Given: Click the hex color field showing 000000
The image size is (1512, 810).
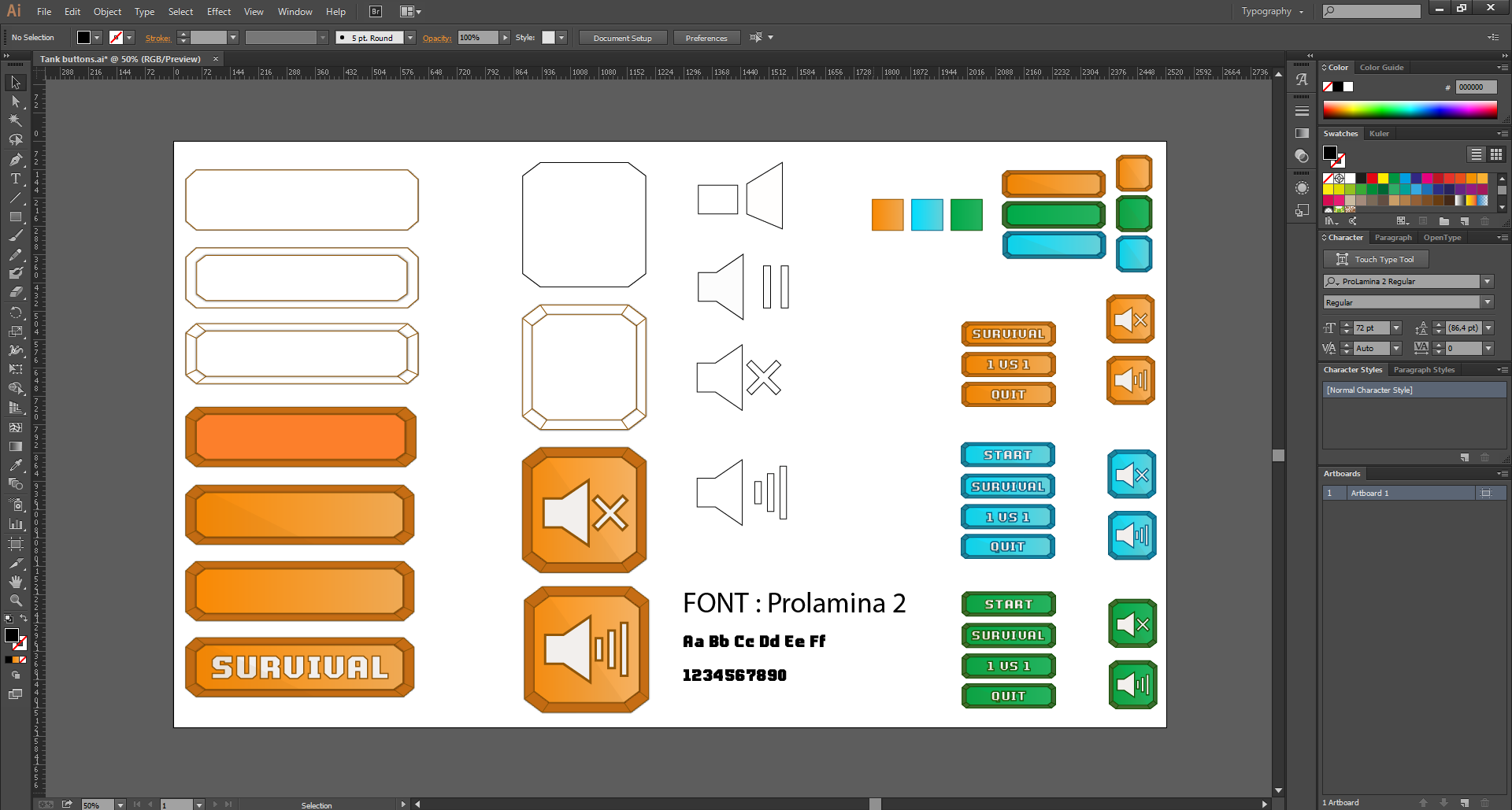Looking at the screenshot, I should point(1476,87).
